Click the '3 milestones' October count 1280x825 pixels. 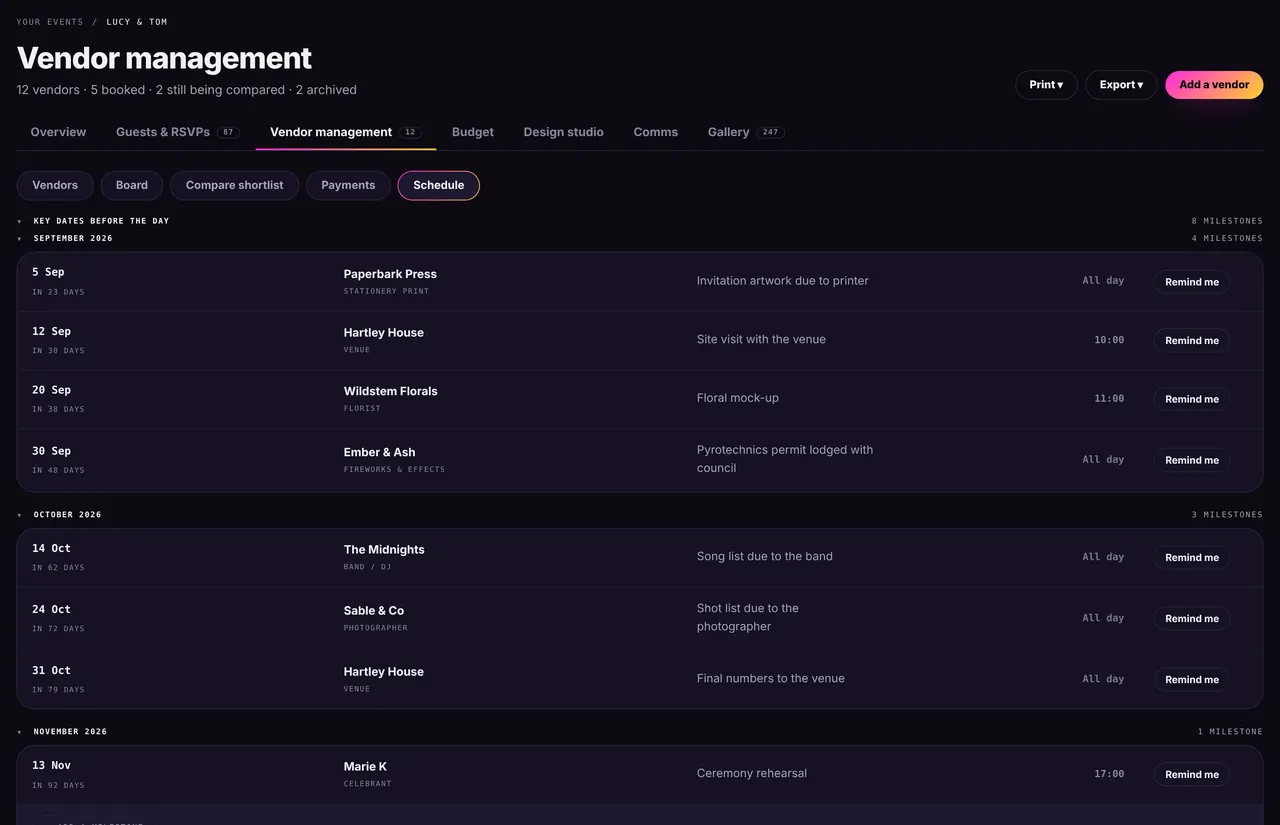pyautogui.click(x=1227, y=515)
